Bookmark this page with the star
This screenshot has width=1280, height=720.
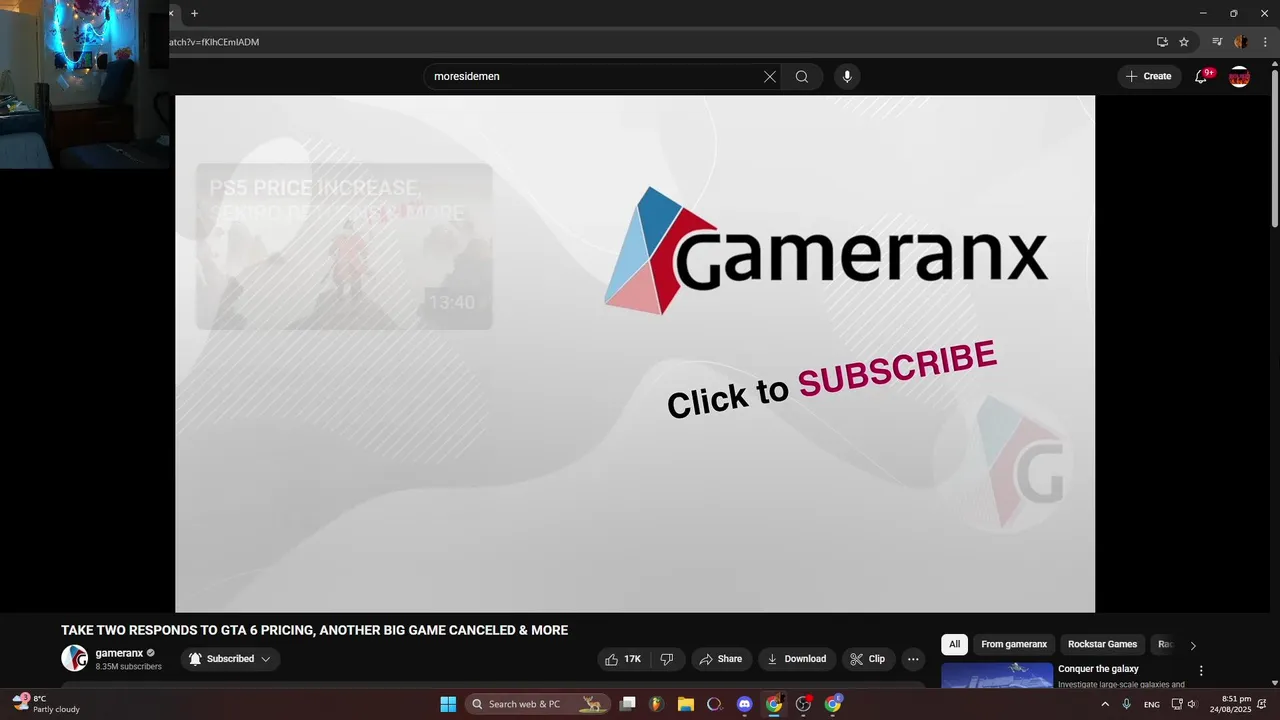coord(1184,42)
